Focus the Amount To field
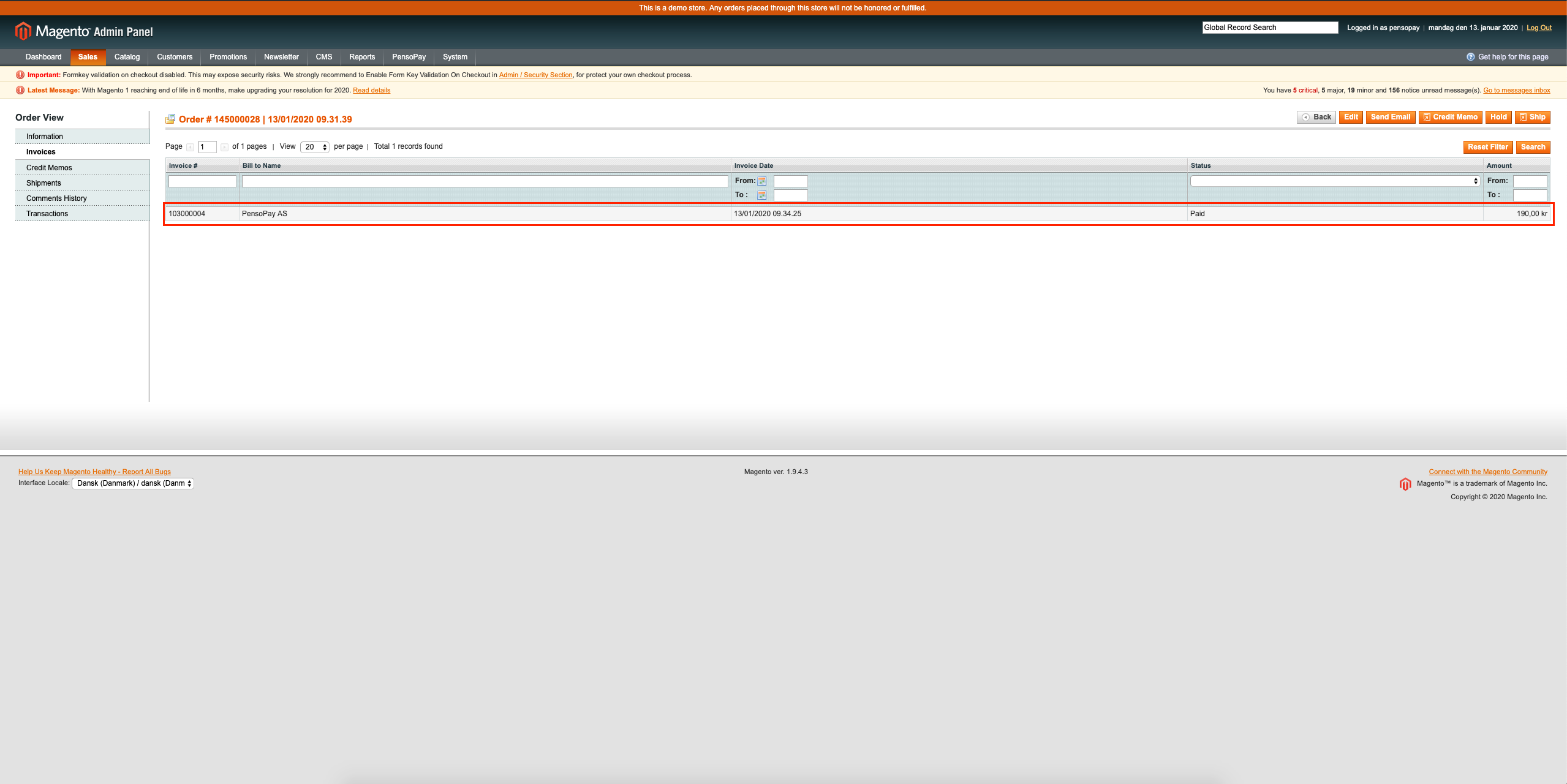 click(1530, 195)
